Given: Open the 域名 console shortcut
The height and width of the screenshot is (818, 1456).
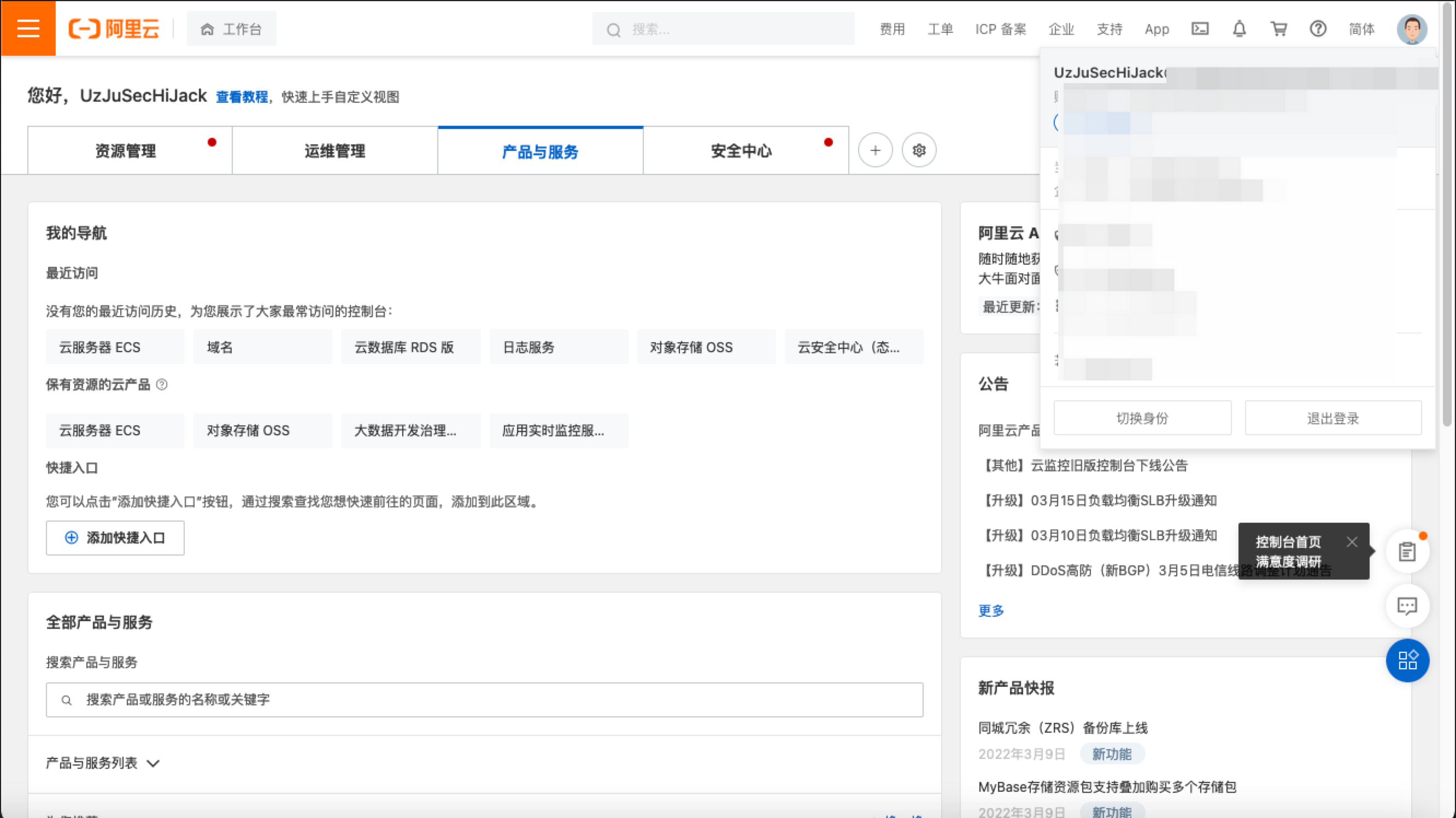Looking at the screenshot, I should point(262,347).
